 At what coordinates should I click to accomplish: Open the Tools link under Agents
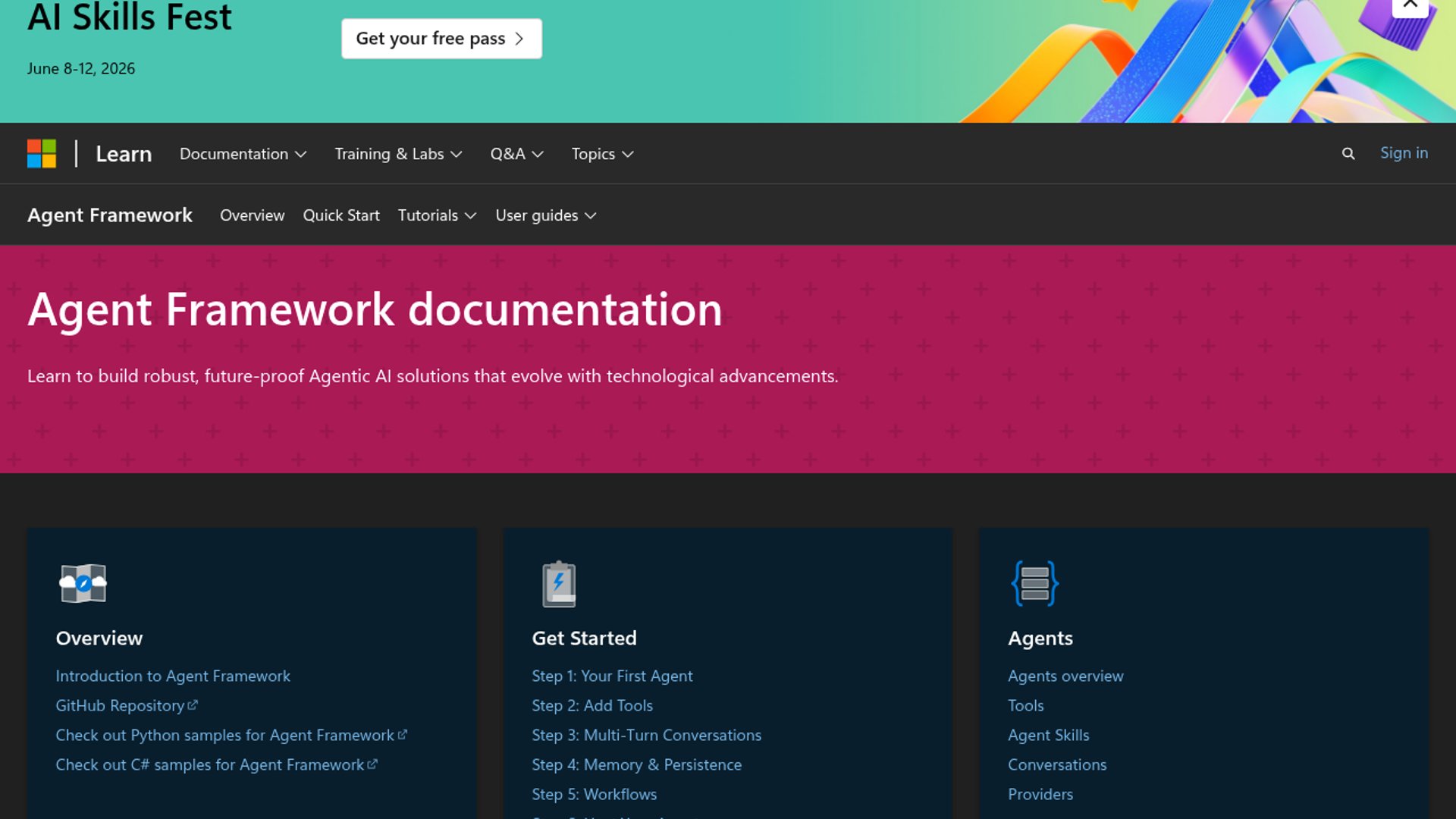pyautogui.click(x=1025, y=705)
